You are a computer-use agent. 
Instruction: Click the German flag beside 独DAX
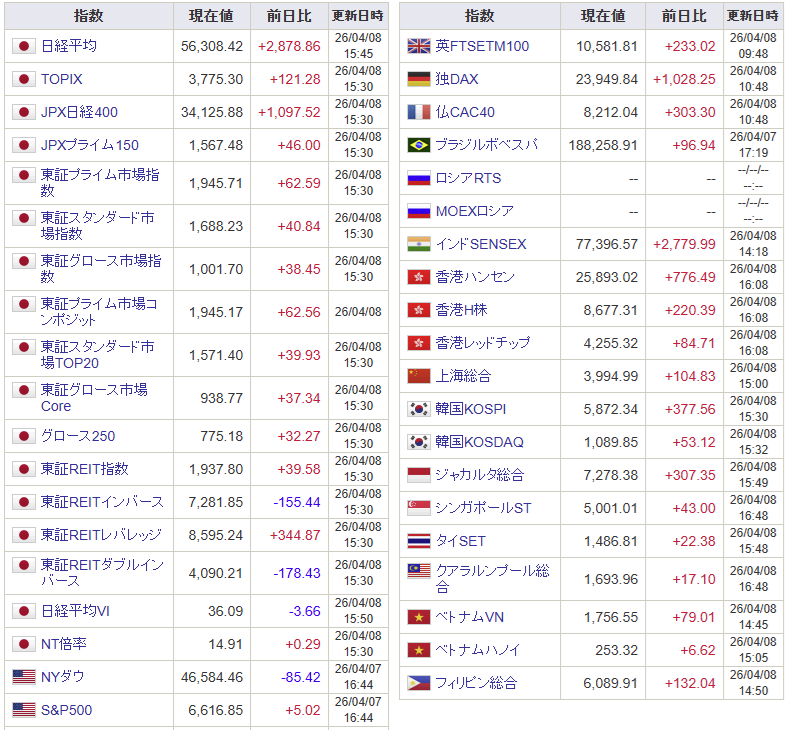pos(419,79)
